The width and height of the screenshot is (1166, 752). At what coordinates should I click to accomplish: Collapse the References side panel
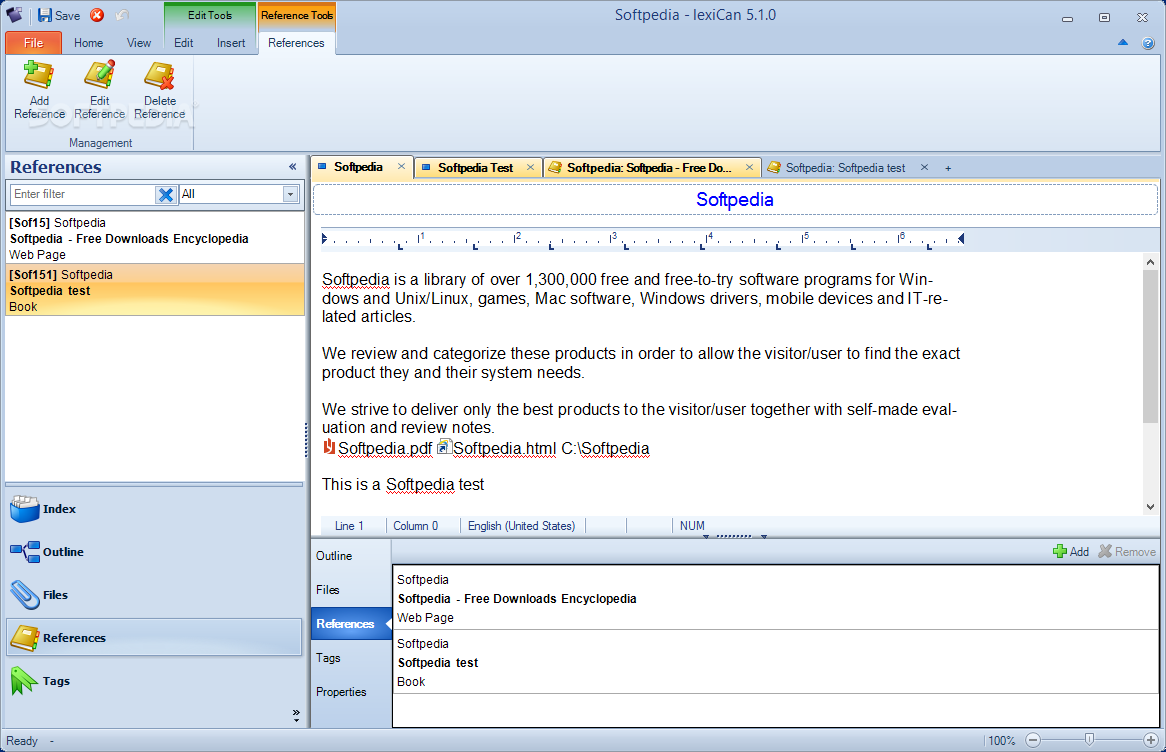pyautogui.click(x=292, y=167)
